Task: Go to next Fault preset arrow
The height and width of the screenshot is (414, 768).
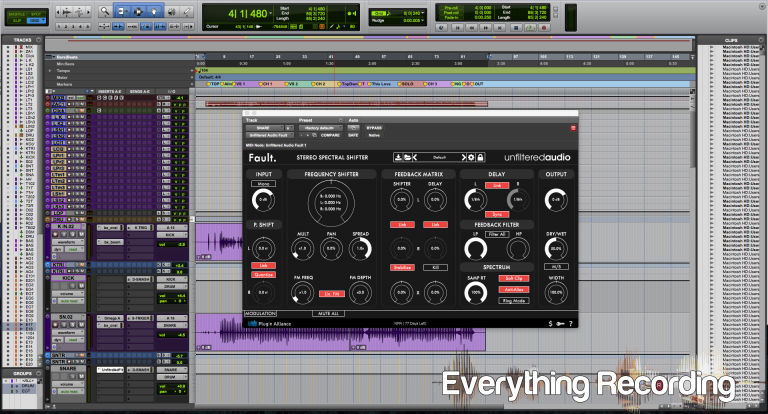Action: coord(463,157)
